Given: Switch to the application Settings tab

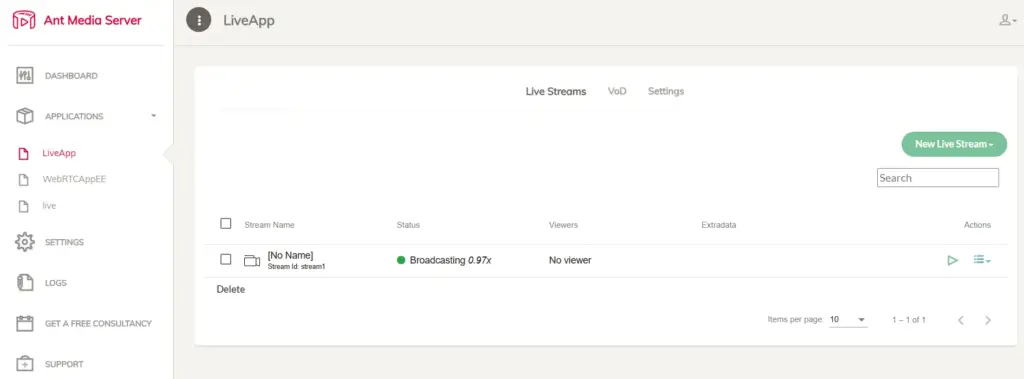Looking at the screenshot, I should [665, 91].
